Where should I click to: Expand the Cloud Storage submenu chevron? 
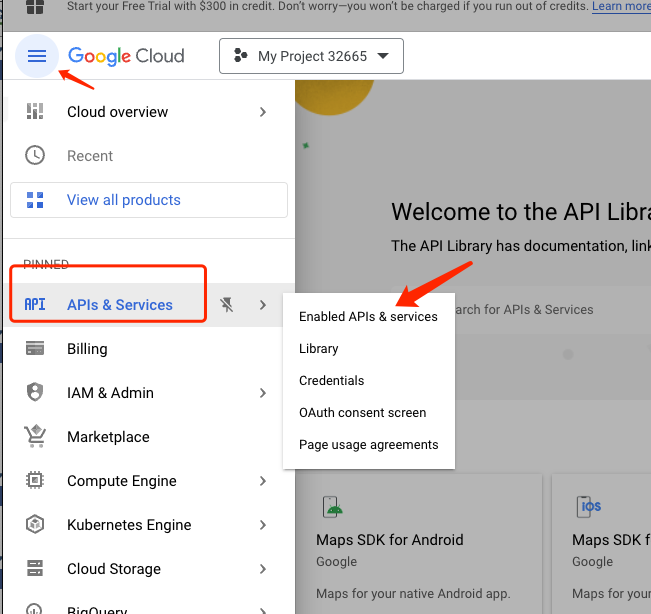point(263,569)
